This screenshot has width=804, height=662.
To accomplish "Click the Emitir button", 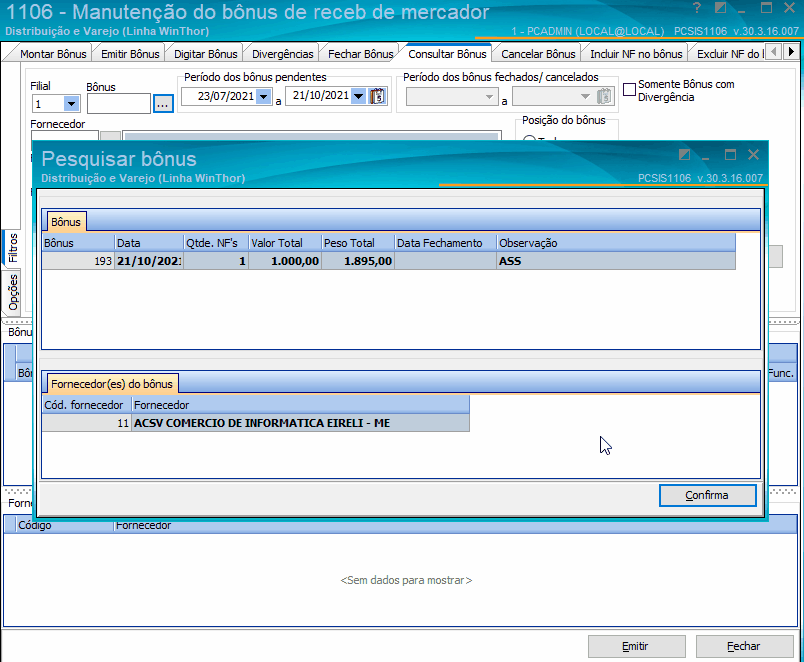I will (x=636, y=646).
